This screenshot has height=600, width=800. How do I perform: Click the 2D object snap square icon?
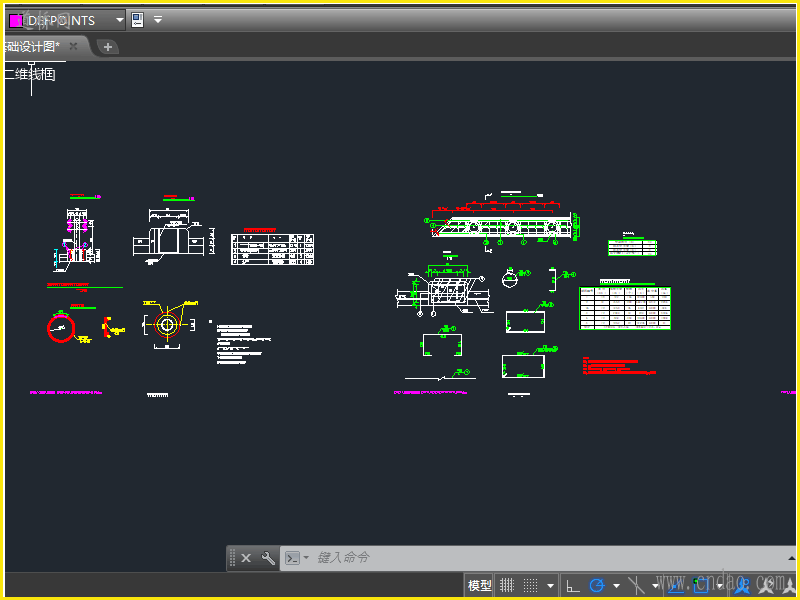(700, 585)
